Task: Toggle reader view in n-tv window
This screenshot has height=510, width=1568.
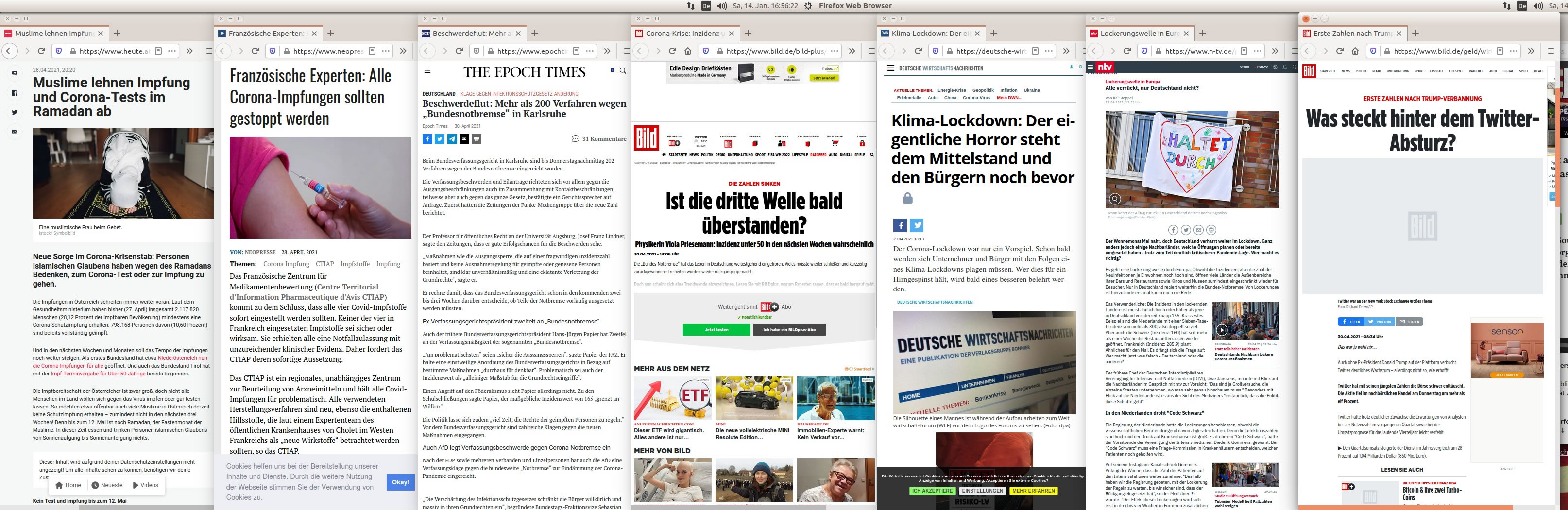Action: pyautogui.click(x=1244, y=51)
